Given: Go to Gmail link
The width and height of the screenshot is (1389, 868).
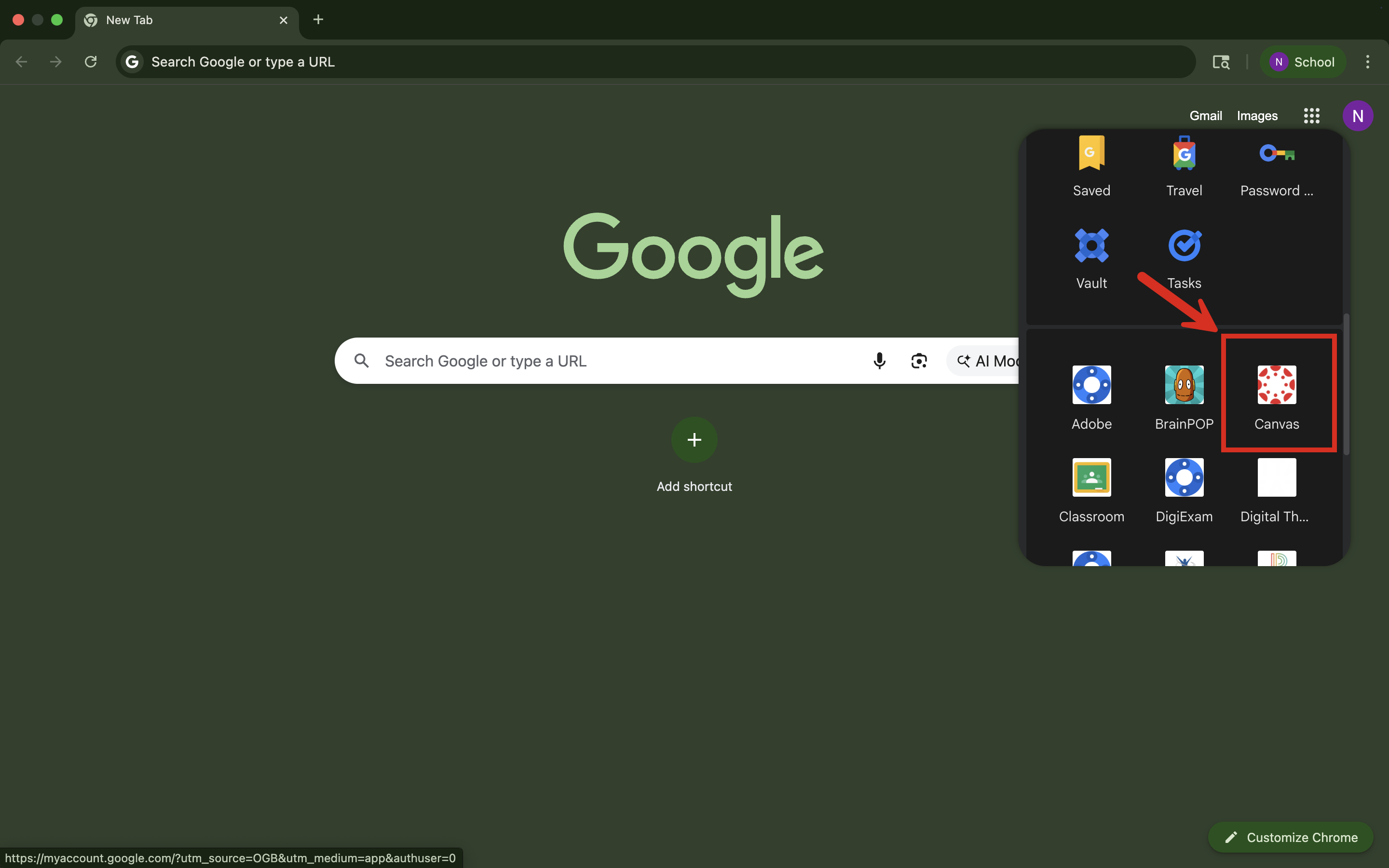Looking at the screenshot, I should [x=1205, y=115].
